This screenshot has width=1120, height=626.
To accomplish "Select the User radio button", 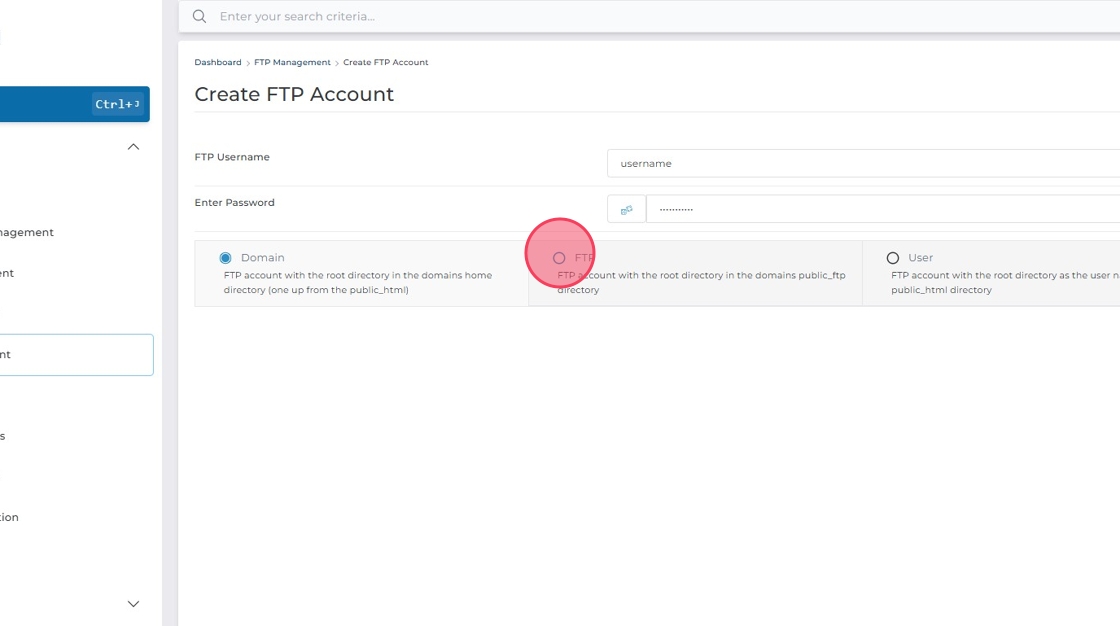I will point(893,258).
